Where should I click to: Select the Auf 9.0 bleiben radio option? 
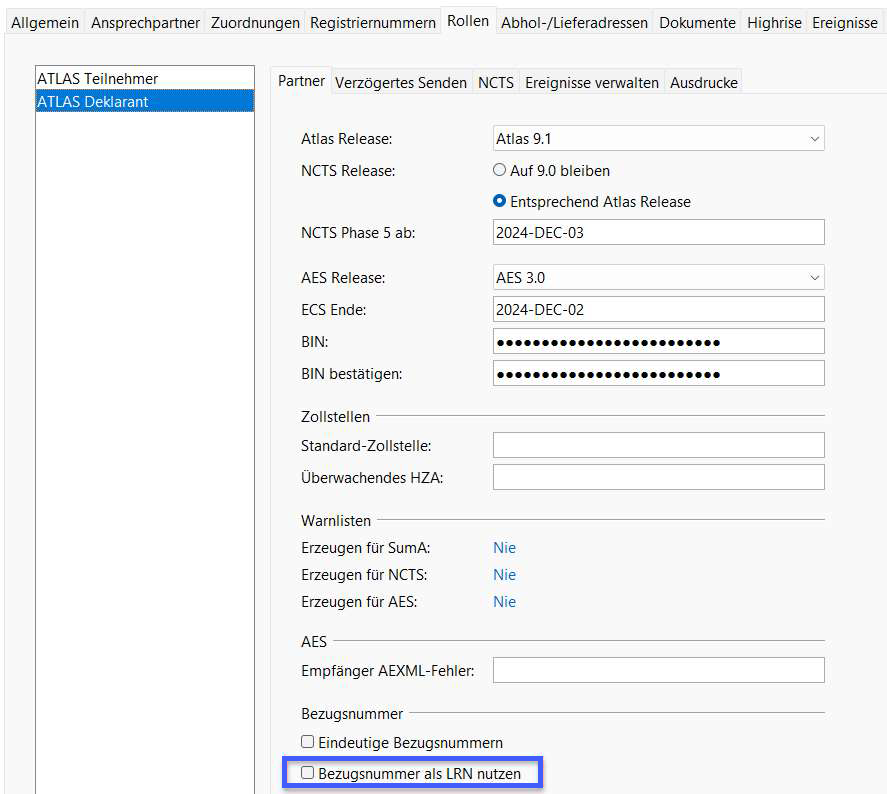(499, 170)
